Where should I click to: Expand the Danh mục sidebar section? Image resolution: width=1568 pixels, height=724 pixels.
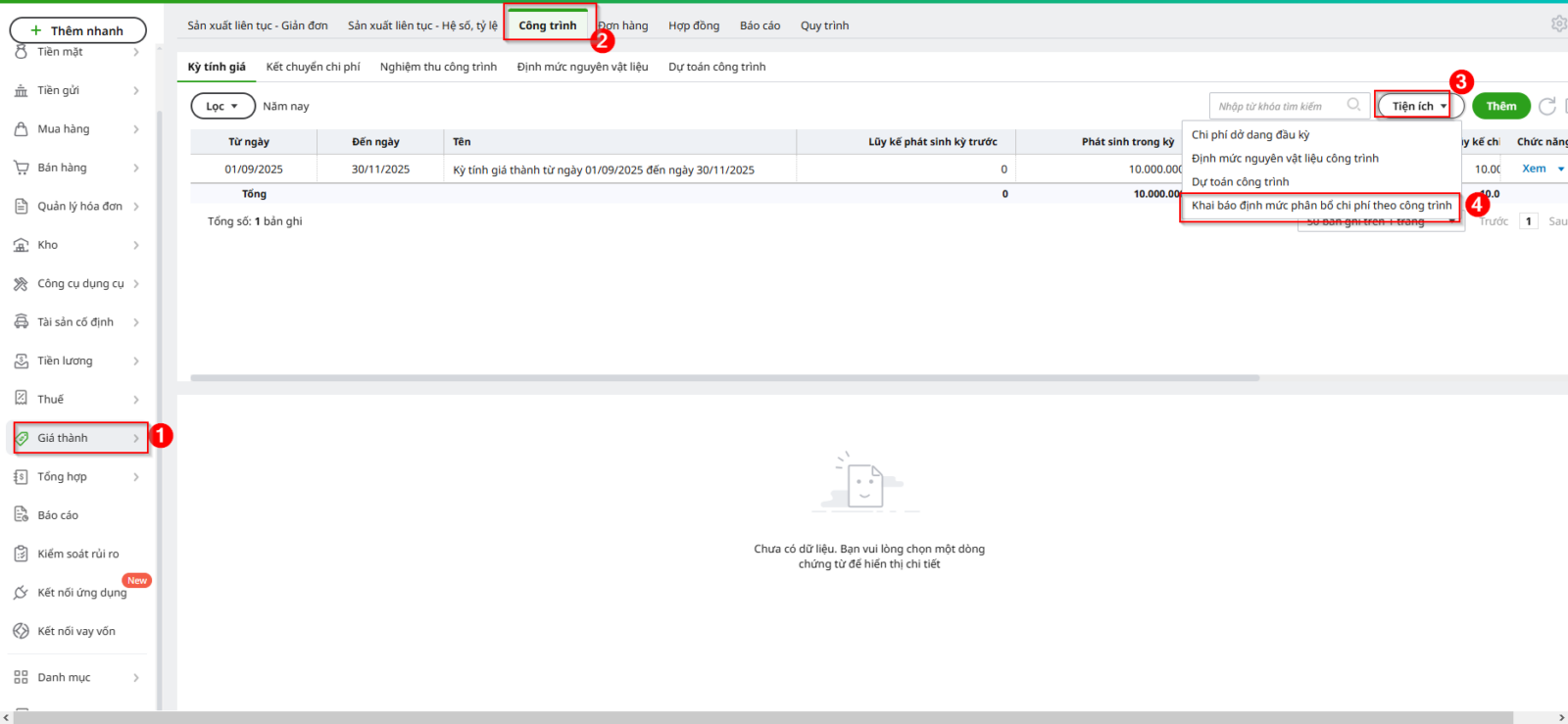pos(136,677)
